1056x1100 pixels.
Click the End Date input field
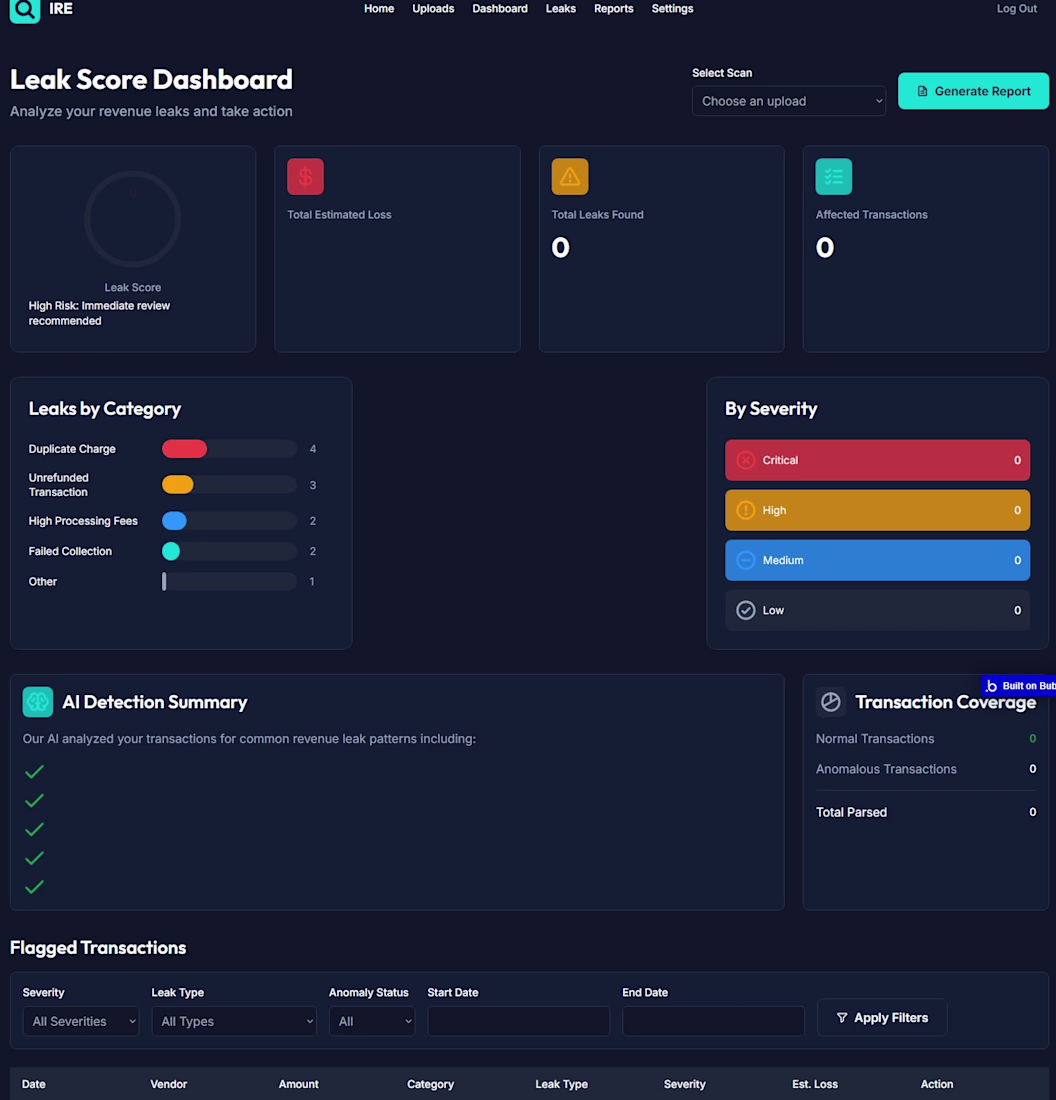[713, 1021]
